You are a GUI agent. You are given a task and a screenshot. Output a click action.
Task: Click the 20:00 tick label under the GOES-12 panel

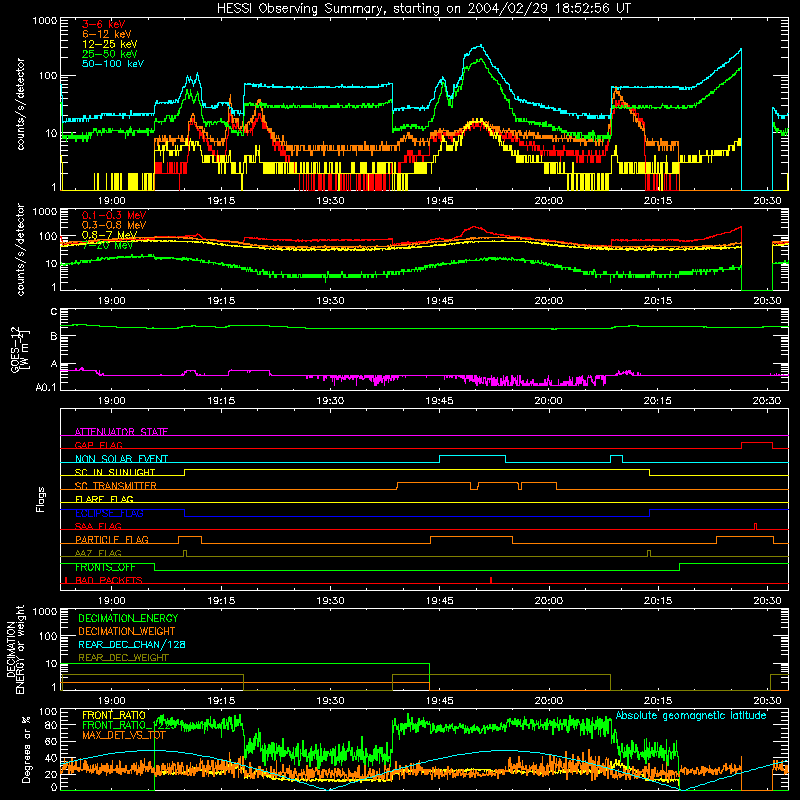(548, 401)
